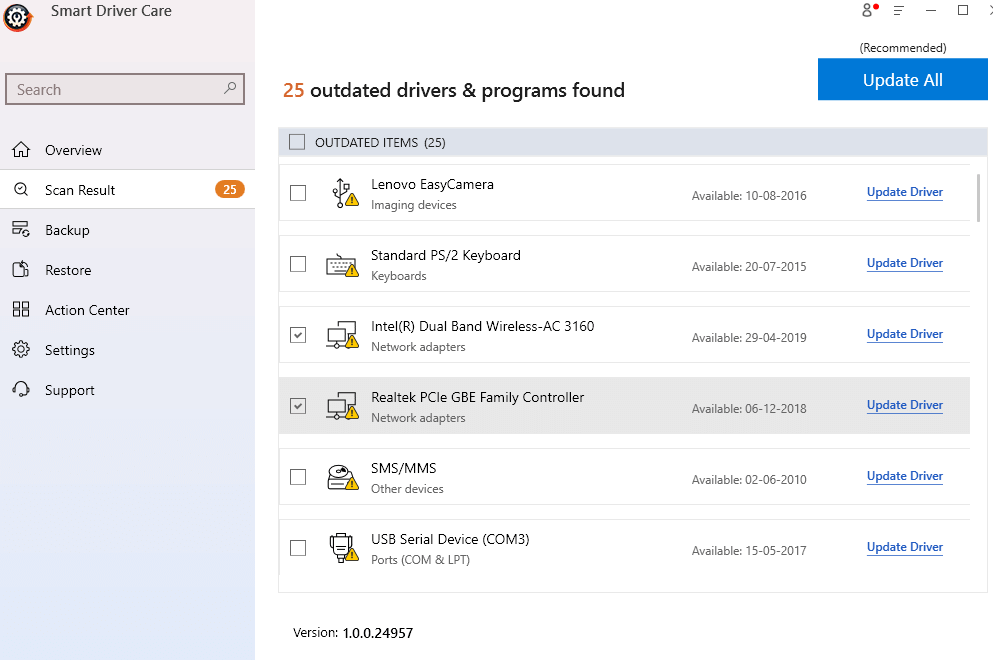Uncheck the Realtek PCIe GBE Family Controller
993x660 pixels.
tap(297, 406)
